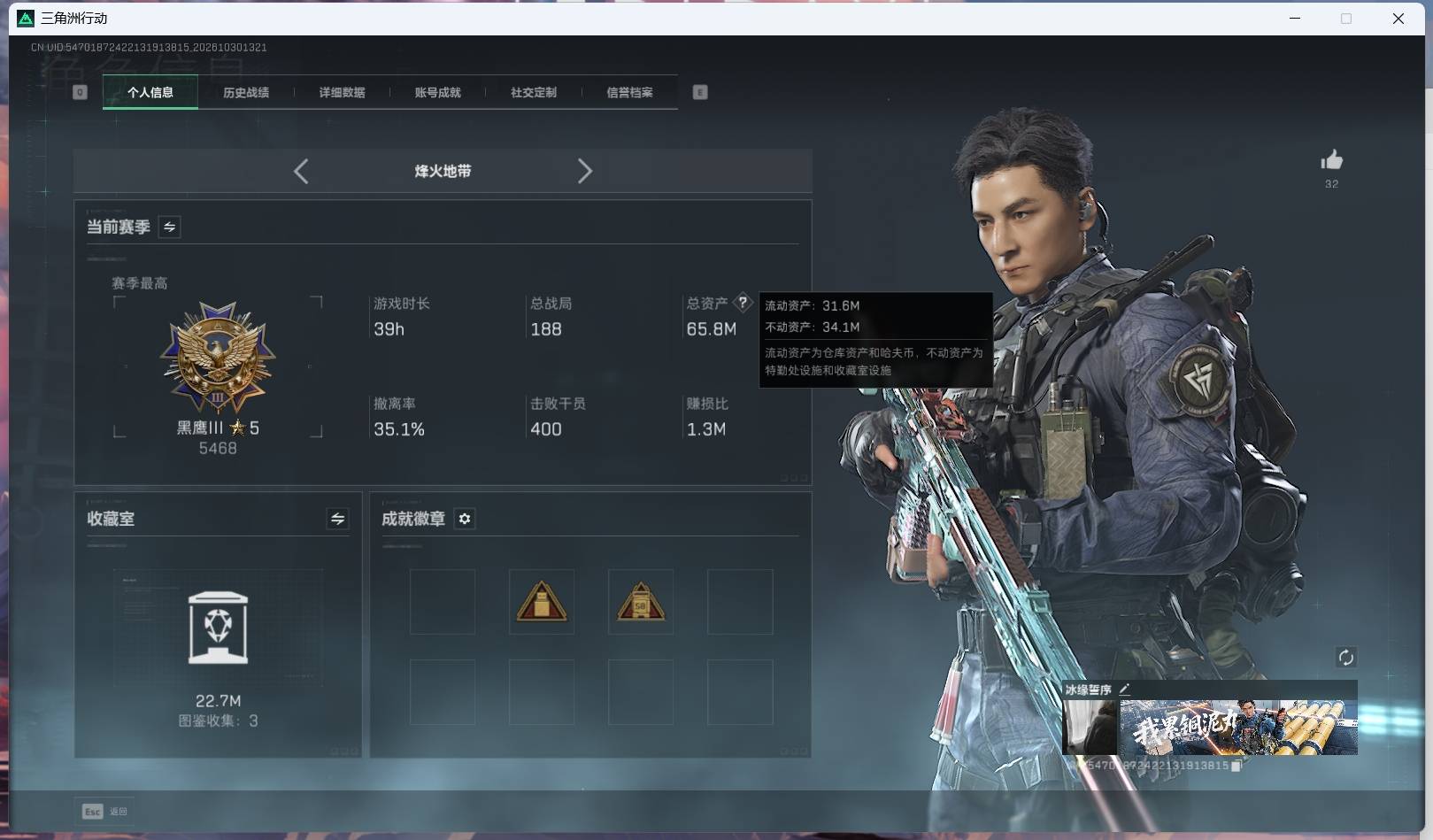Toggle the 当前赛季 season switch icon
Screen dimensions: 1433x840
(169, 227)
